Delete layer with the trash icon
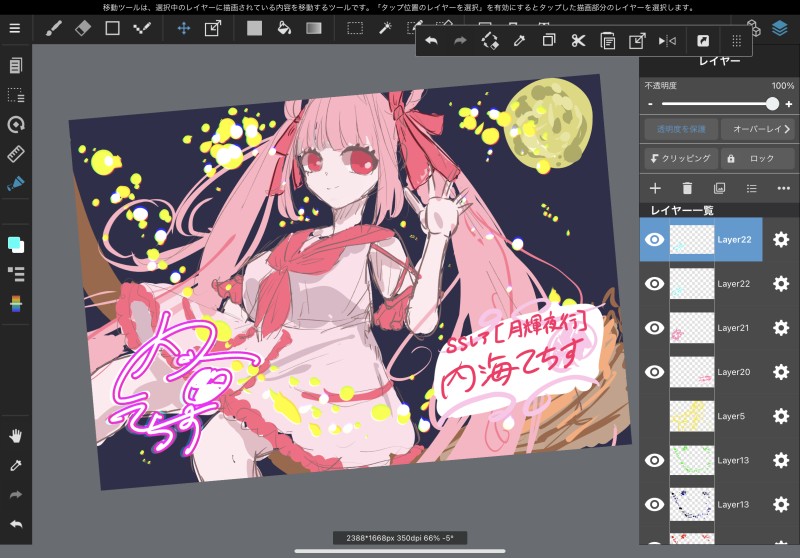 point(687,189)
